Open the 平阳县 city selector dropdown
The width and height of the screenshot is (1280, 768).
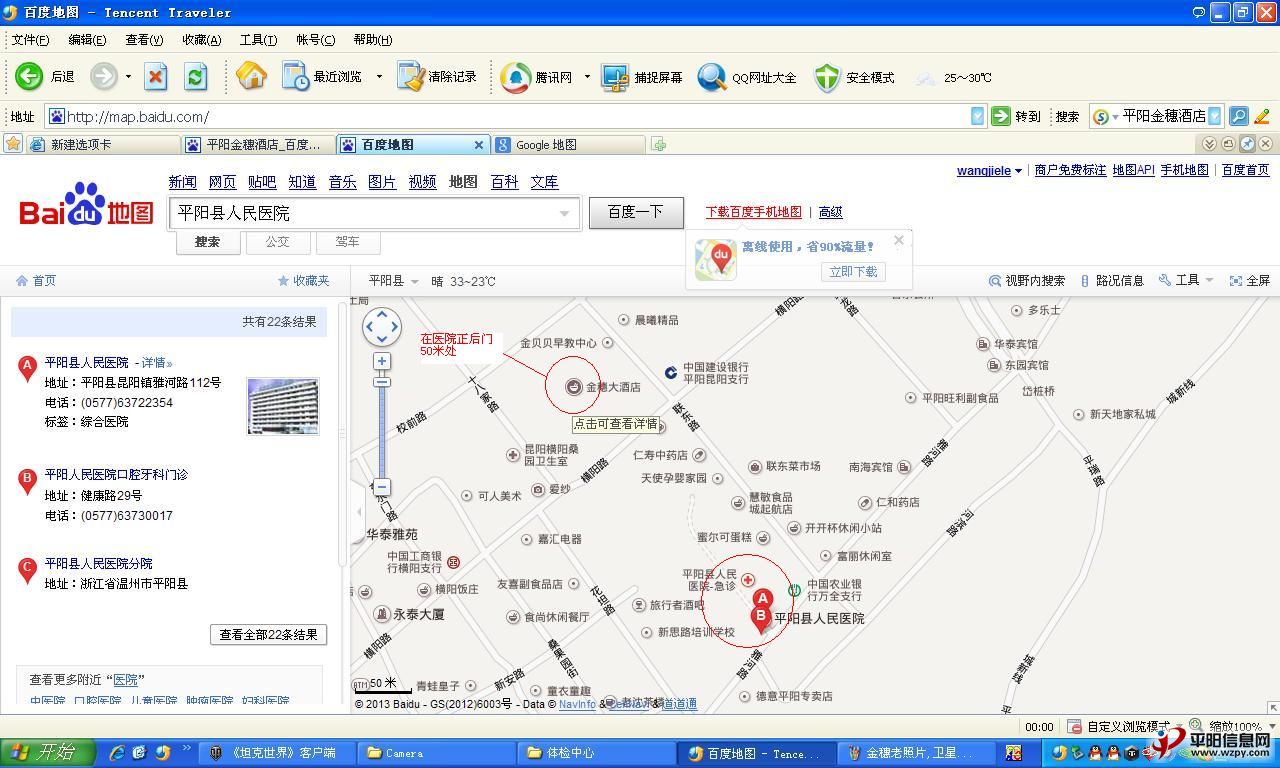[x=394, y=281]
